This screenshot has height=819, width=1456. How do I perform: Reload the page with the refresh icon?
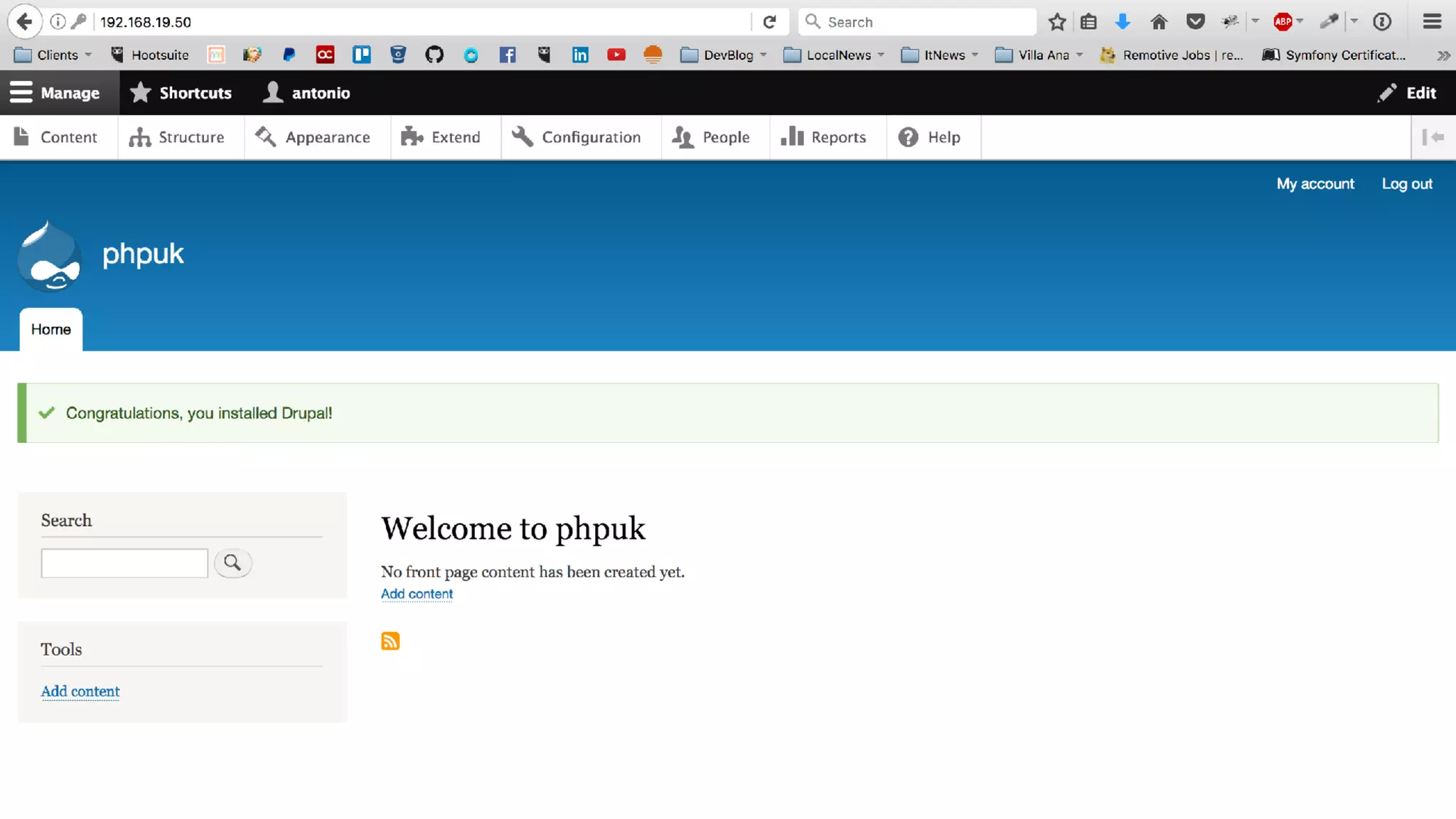point(769,22)
